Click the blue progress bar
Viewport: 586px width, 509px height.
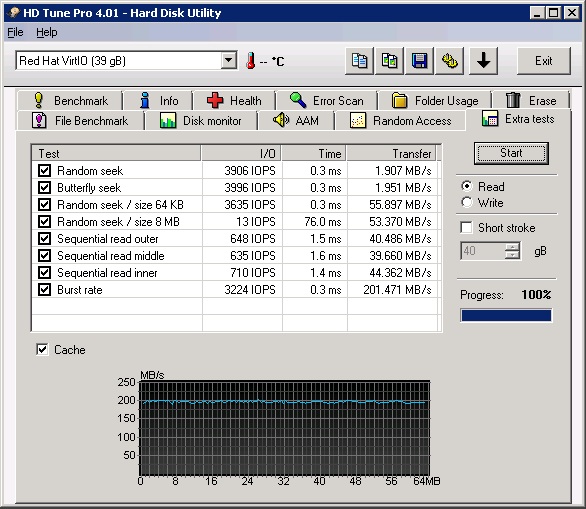click(506, 315)
